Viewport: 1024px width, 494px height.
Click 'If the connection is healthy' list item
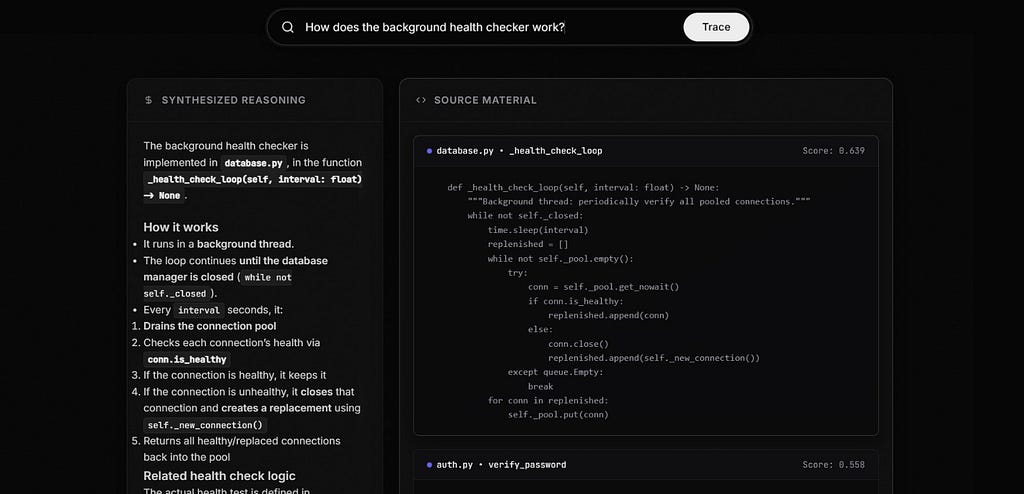point(234,376)
